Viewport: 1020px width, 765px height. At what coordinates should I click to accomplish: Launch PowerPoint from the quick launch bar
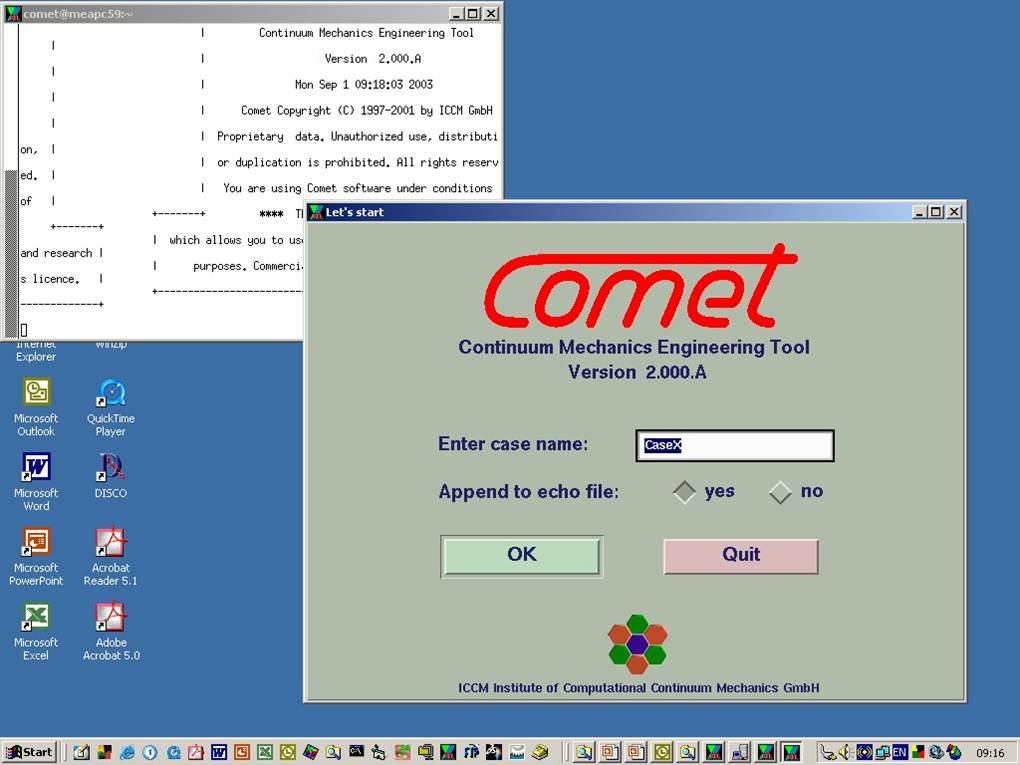pos(241,753)
